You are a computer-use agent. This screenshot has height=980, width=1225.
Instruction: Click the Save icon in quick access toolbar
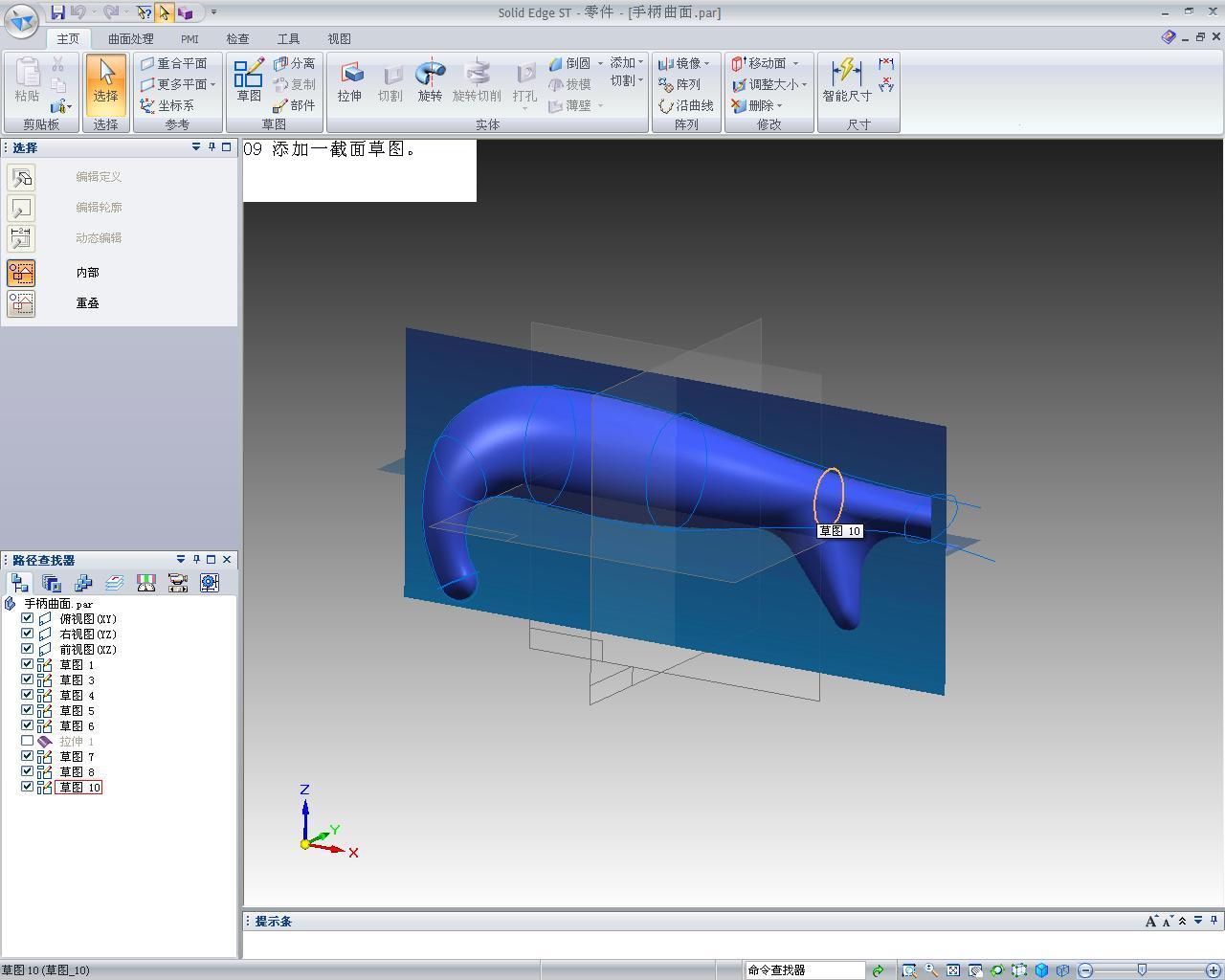click(x=57, y=12)
